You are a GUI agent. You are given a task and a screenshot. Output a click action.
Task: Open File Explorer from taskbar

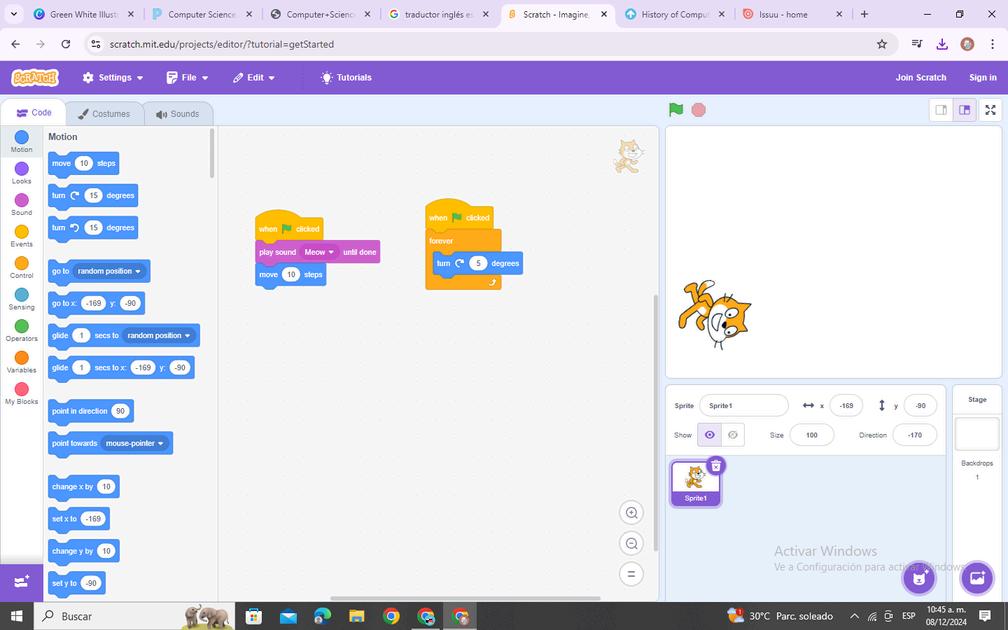[x=357, y=616]
